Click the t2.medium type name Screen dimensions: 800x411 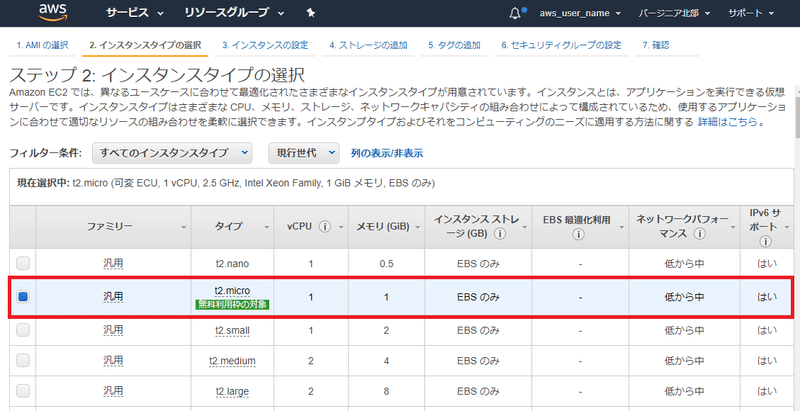tap(232, 361)
